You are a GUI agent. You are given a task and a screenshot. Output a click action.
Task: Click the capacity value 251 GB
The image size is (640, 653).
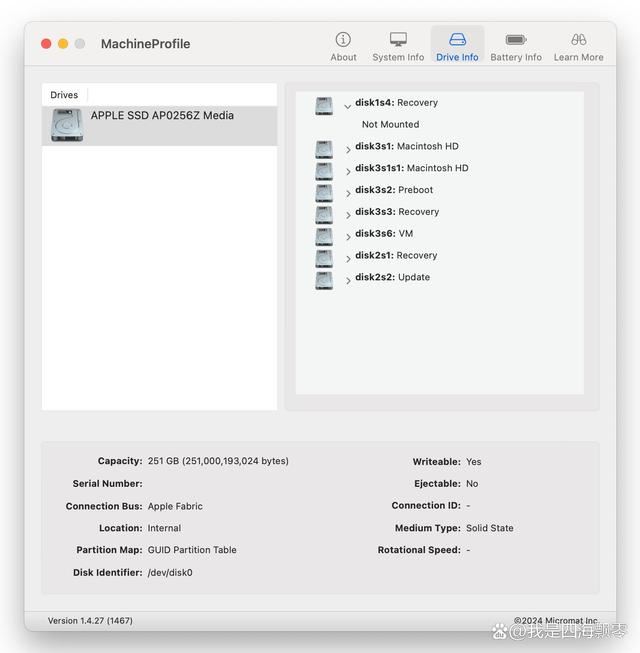218,461
